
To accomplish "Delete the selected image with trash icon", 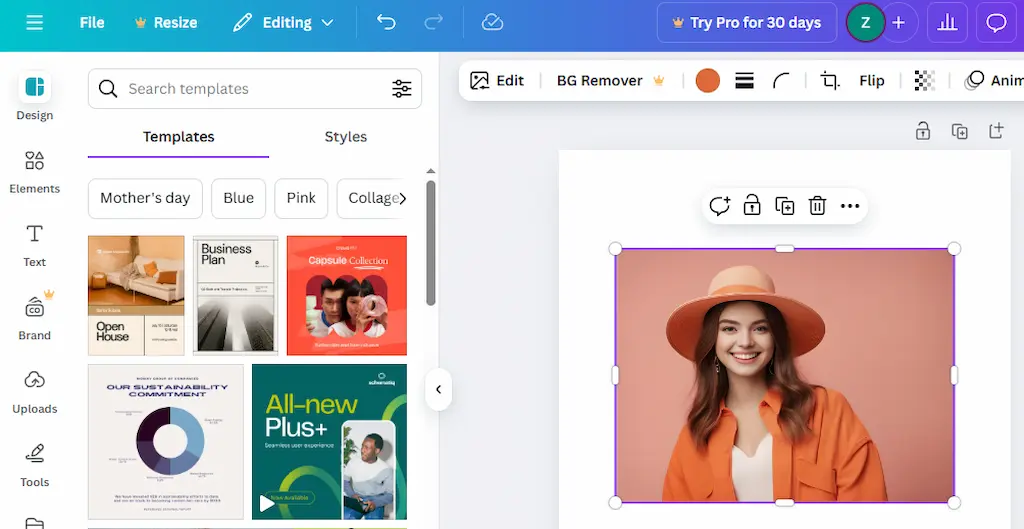I will point(817,206).
